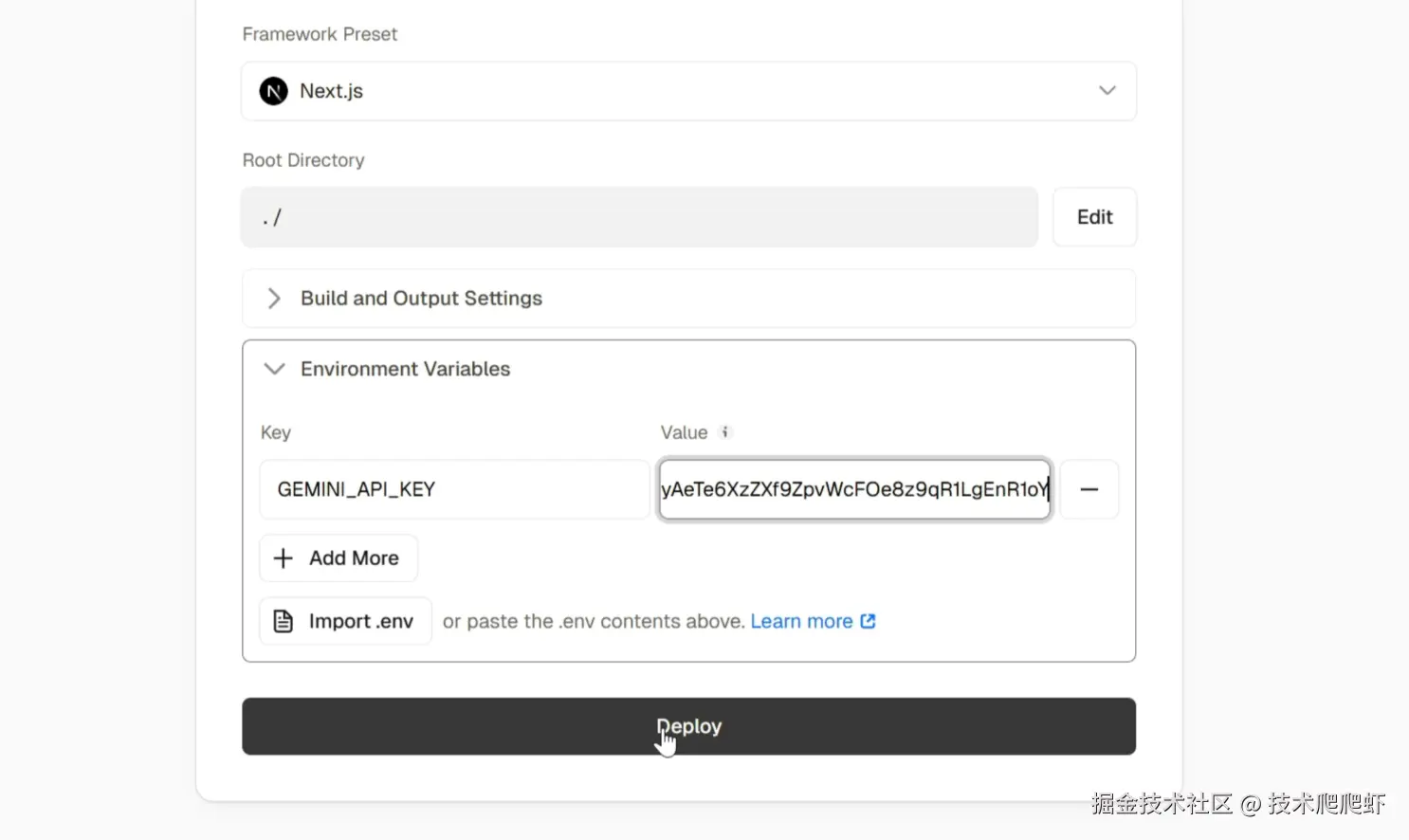Click the Build and Output Settings label

click(421, 299)
